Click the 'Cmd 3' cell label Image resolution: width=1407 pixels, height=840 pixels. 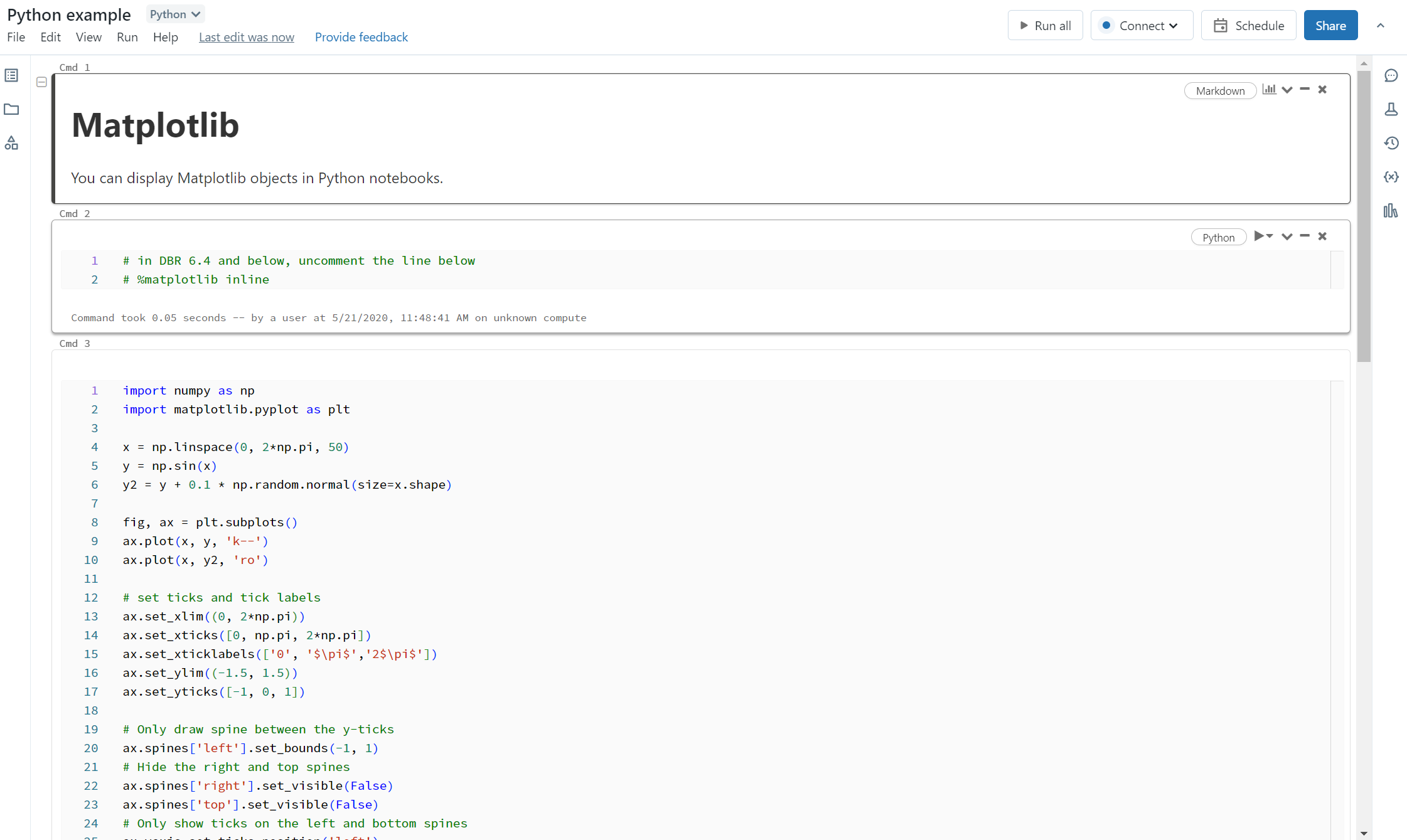click(75, 344)
